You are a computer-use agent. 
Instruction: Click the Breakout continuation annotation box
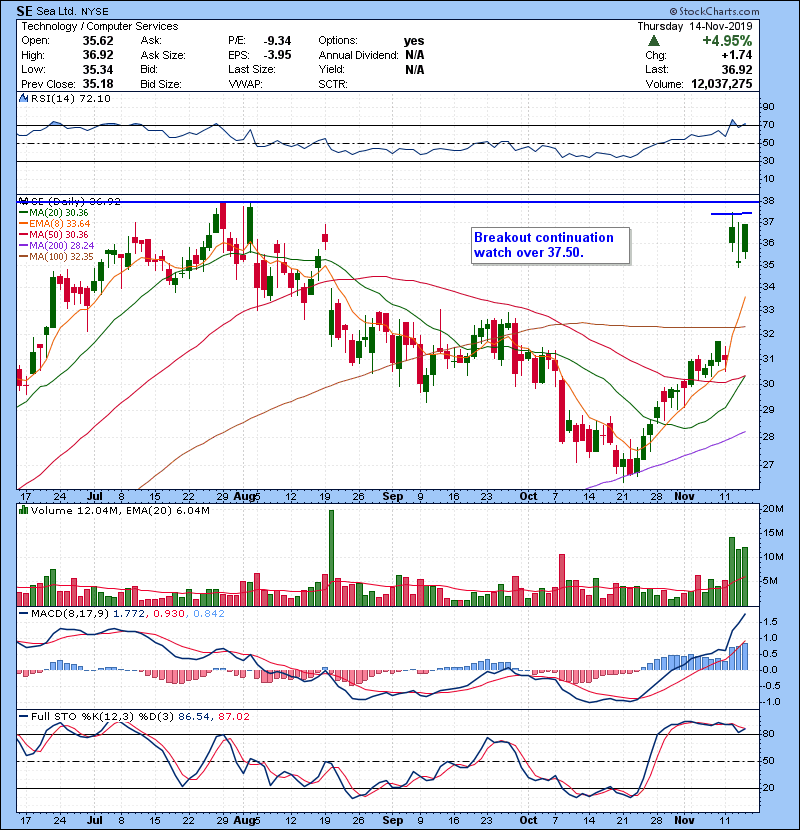click(550, 245)
